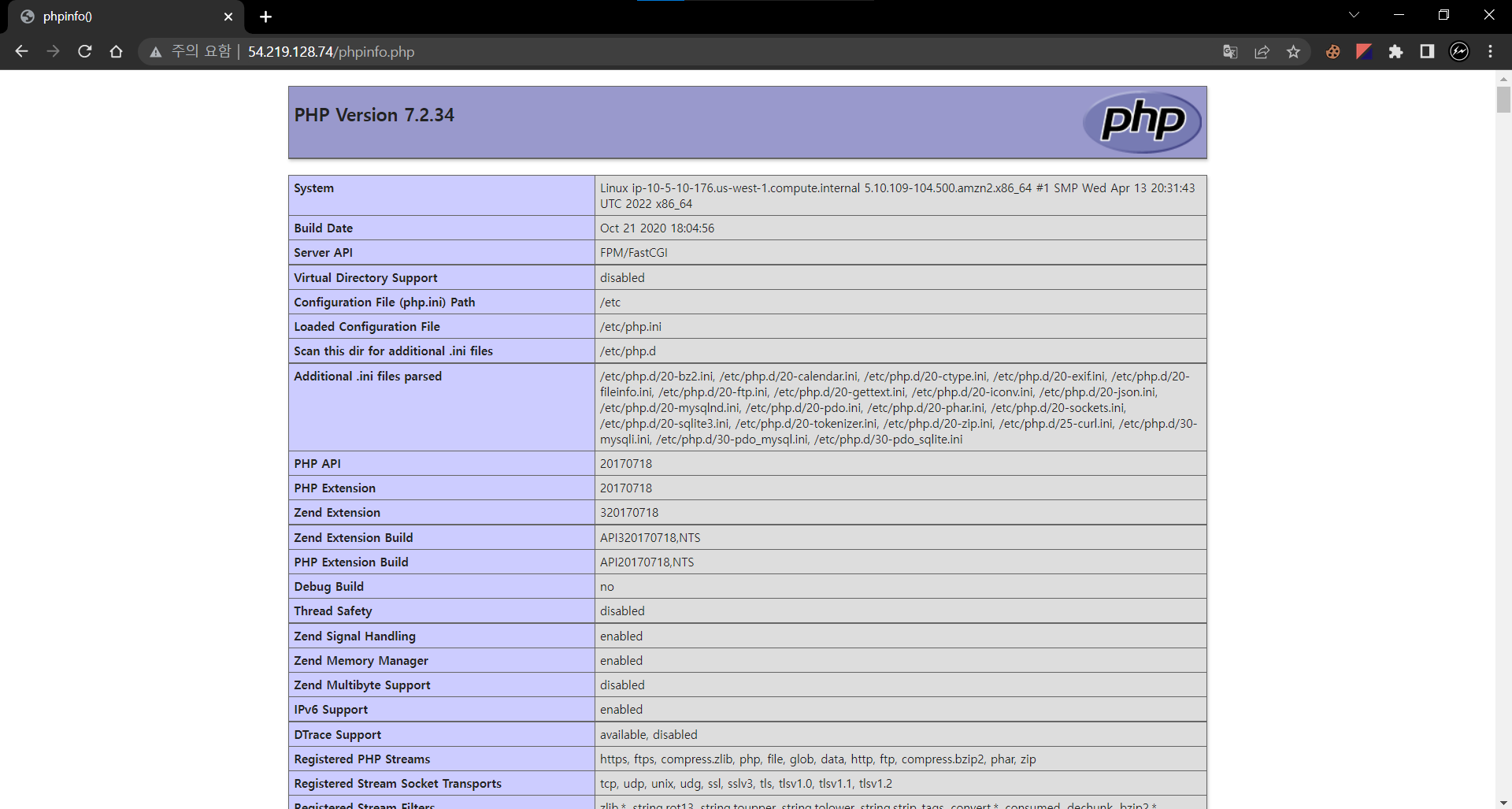Select the phpinfo() tab
This screenshot has width=1512, height=809.
click(x=126, y=17)
